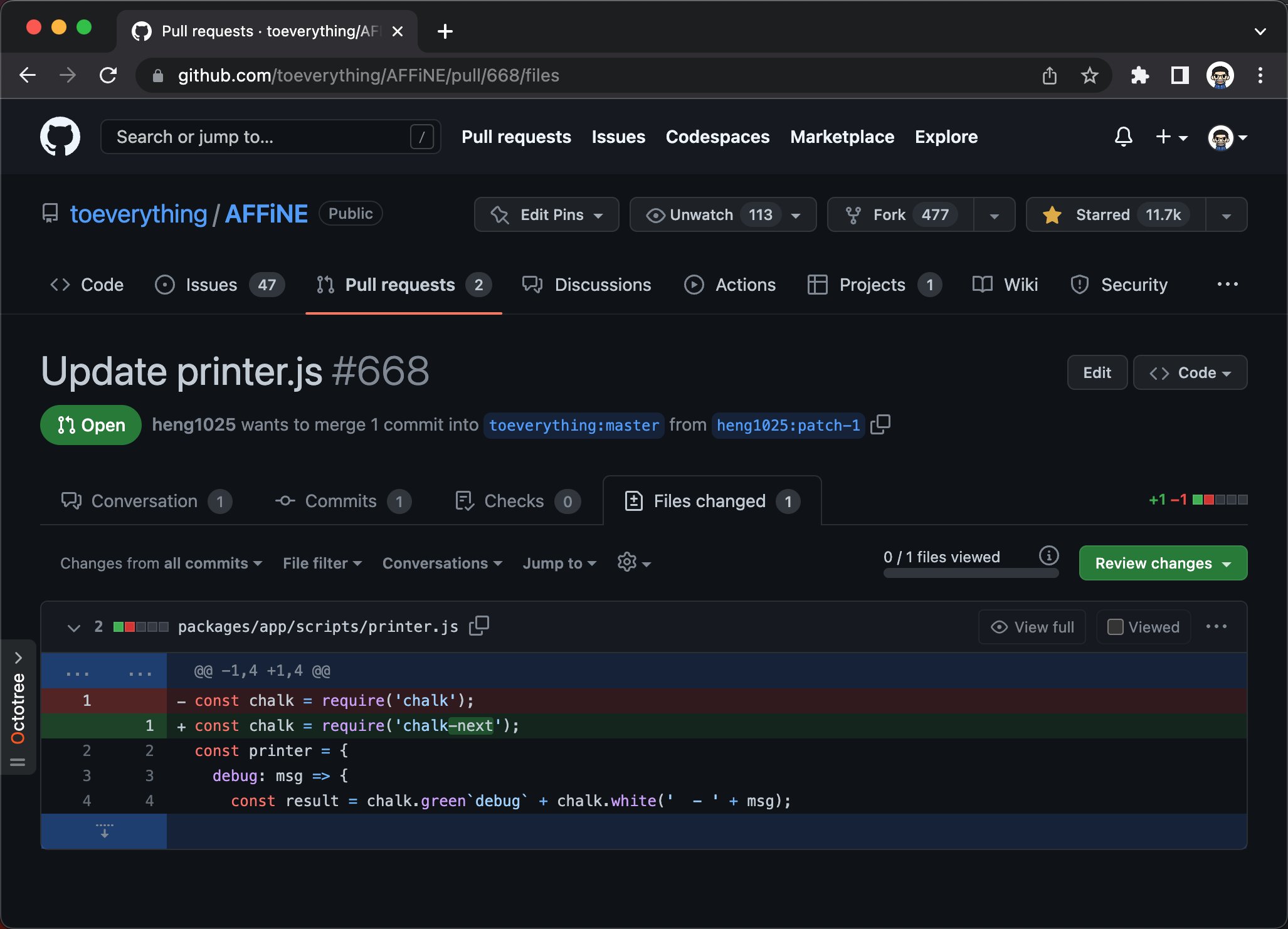Open the tab search chevron in title bar

pos(1260,31)
